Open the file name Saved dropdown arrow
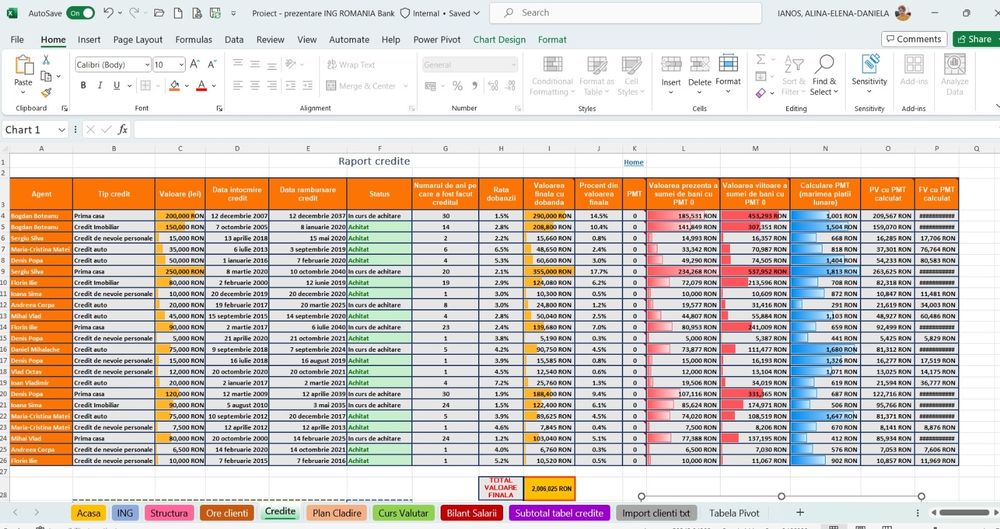Viewport: 1000px width, 529px height. pyautogui.click(x=476, y=13)
